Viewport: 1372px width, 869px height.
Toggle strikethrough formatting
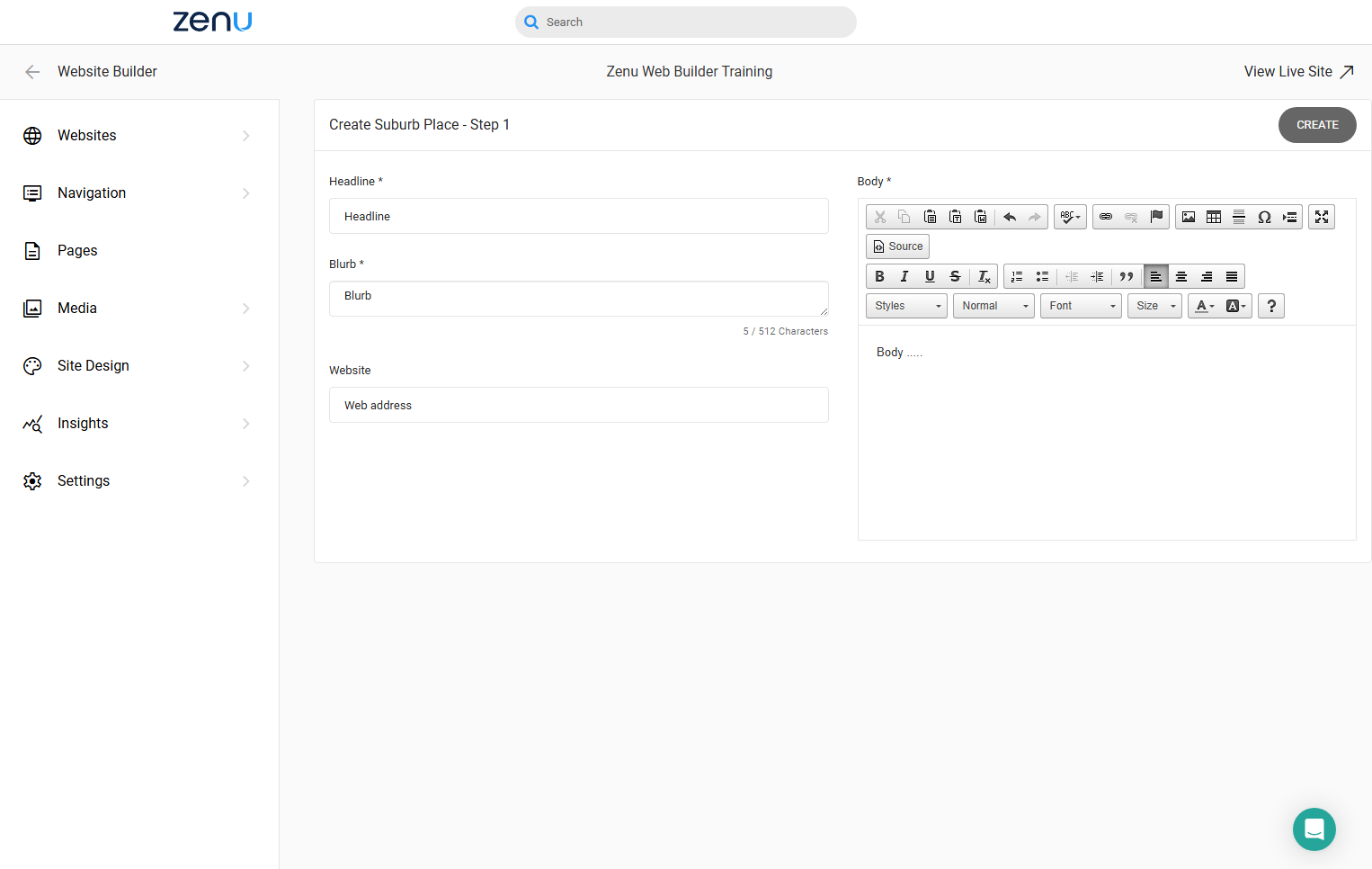[x=955, y=277]
